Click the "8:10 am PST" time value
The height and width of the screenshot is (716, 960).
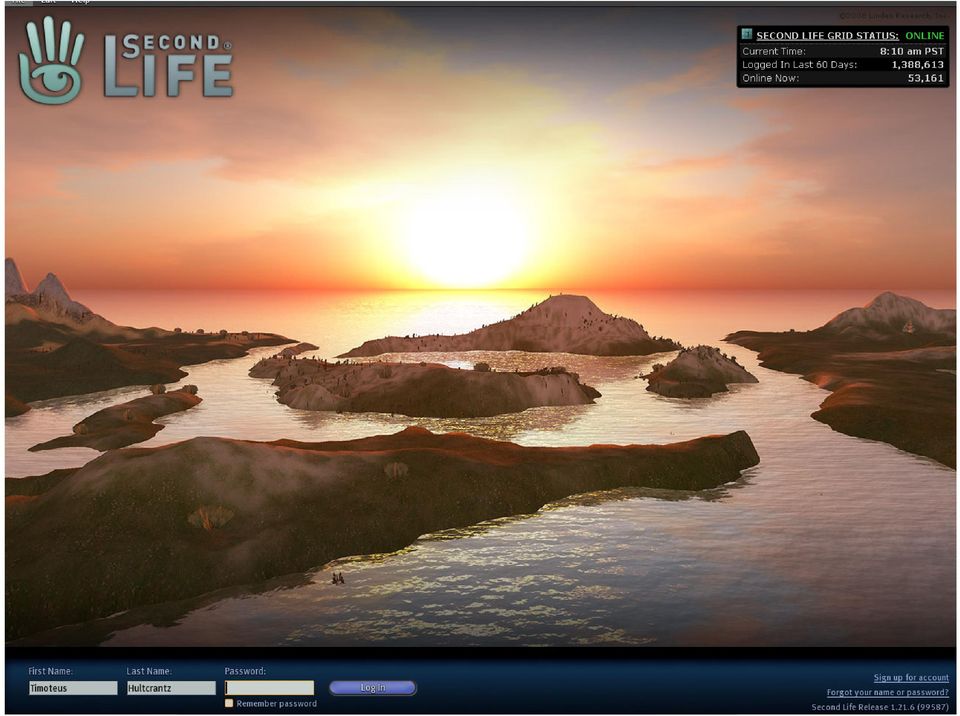912,51
